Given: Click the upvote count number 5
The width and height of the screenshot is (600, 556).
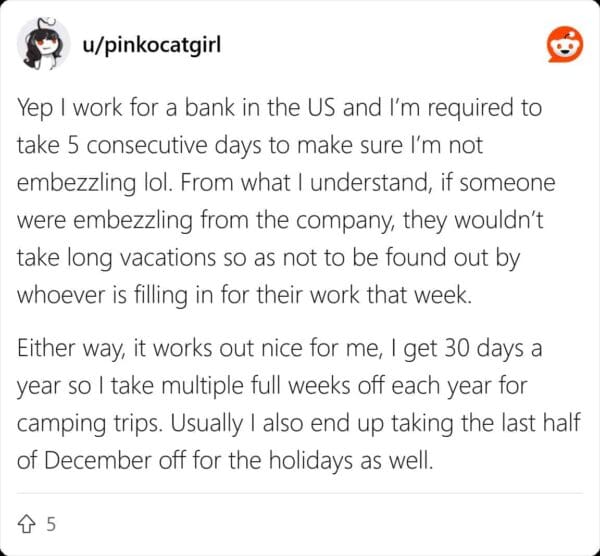Looking at the screenshot, I should (49, 520).
